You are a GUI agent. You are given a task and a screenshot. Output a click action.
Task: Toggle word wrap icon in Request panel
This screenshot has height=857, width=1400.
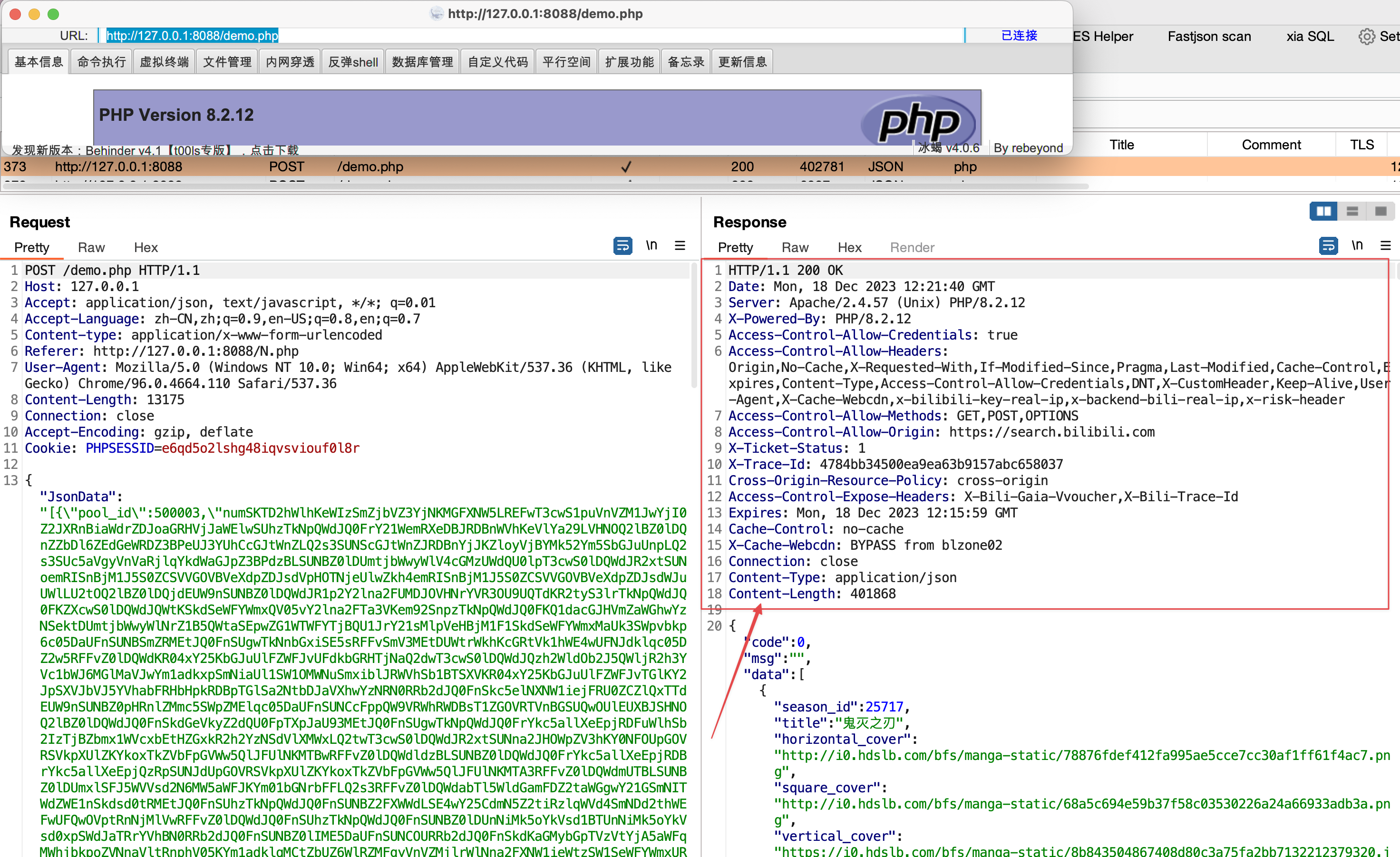point(623,245)
